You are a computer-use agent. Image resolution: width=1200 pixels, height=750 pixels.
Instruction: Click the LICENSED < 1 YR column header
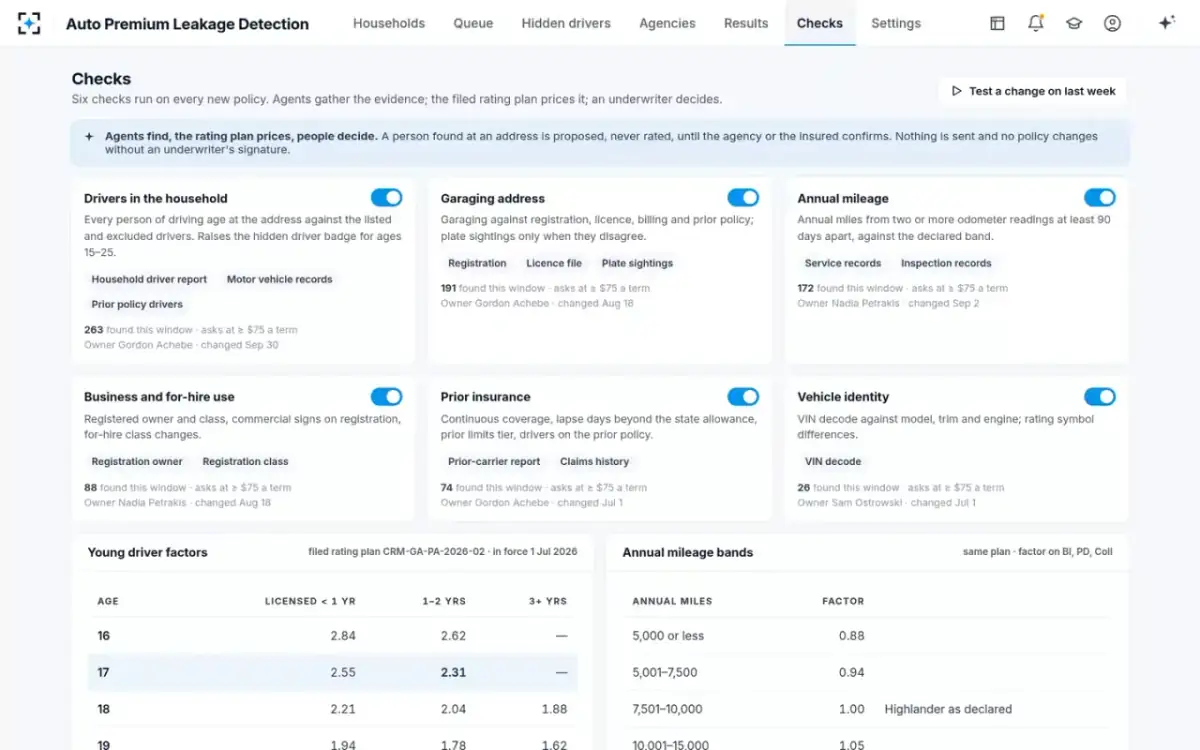[310, 601]
